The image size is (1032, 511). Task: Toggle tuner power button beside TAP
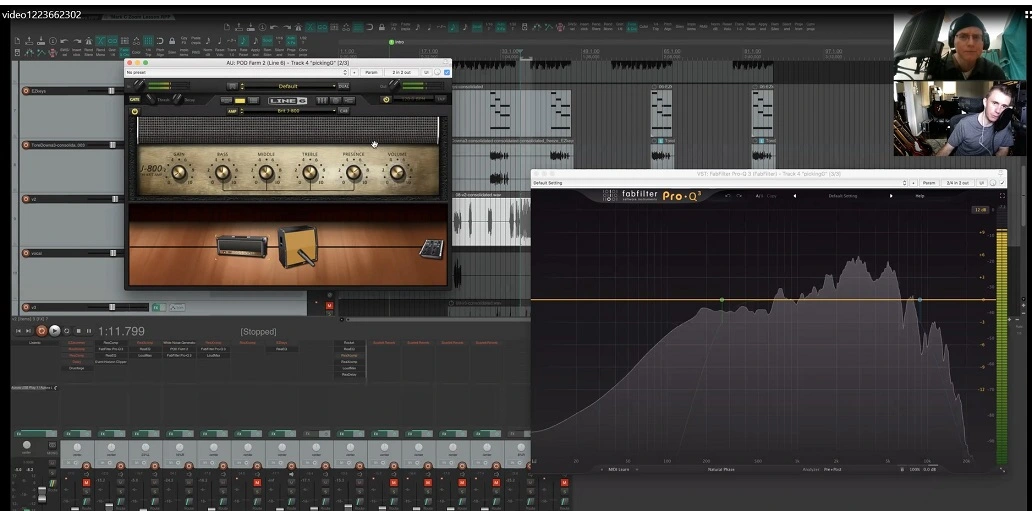point(386,99)
